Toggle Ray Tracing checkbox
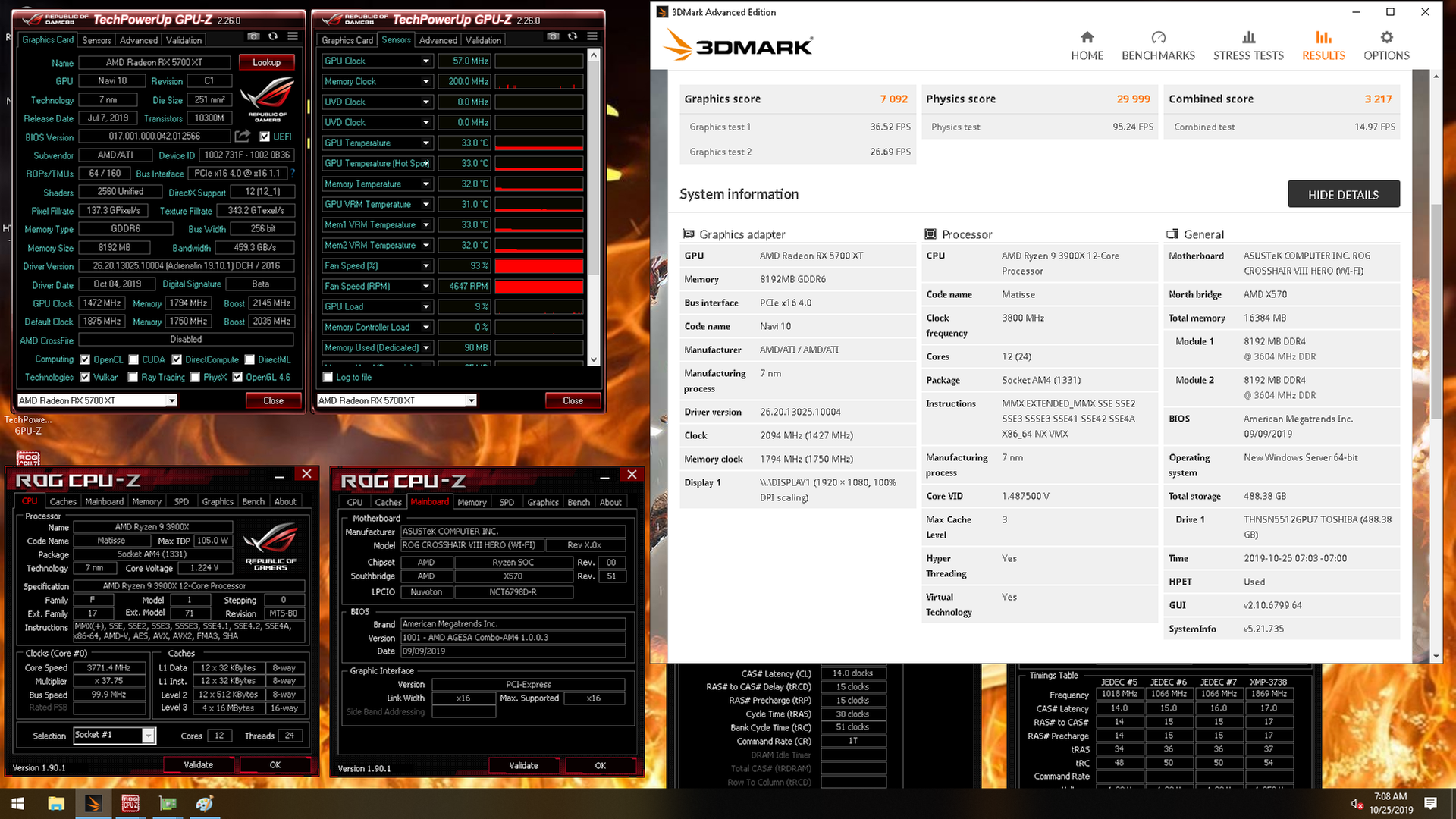Screen dimensions: 1456x819 point(133,377)
